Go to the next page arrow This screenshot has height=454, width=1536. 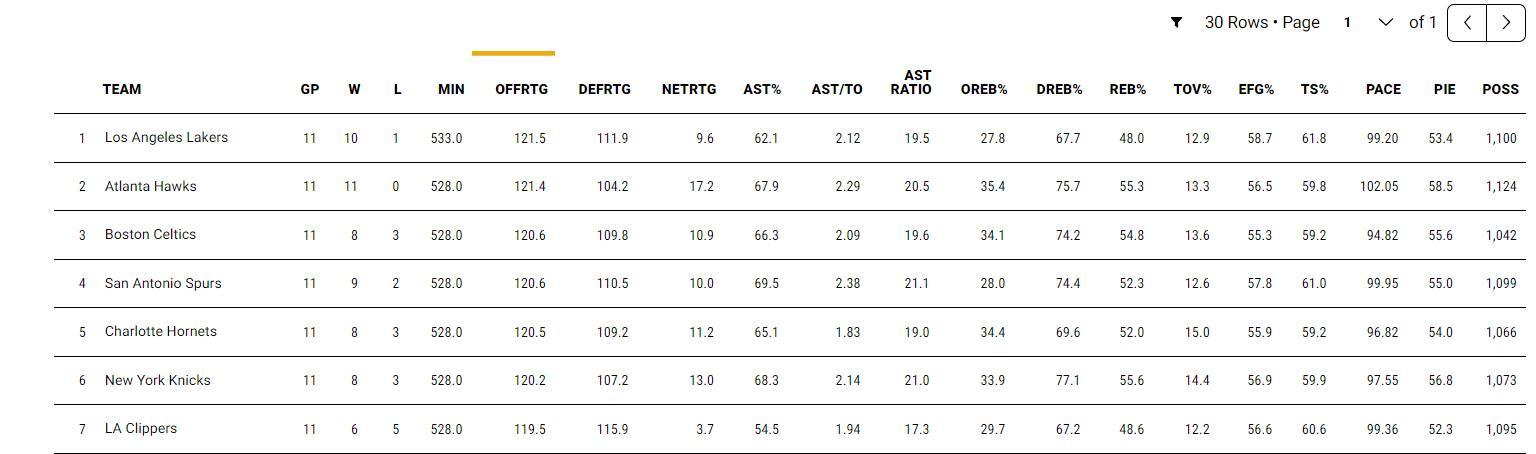(1506, 22)
